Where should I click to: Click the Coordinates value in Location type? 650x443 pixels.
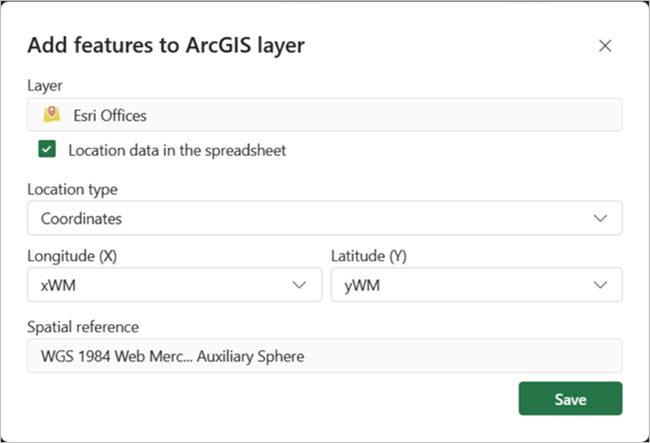point(82,218)
